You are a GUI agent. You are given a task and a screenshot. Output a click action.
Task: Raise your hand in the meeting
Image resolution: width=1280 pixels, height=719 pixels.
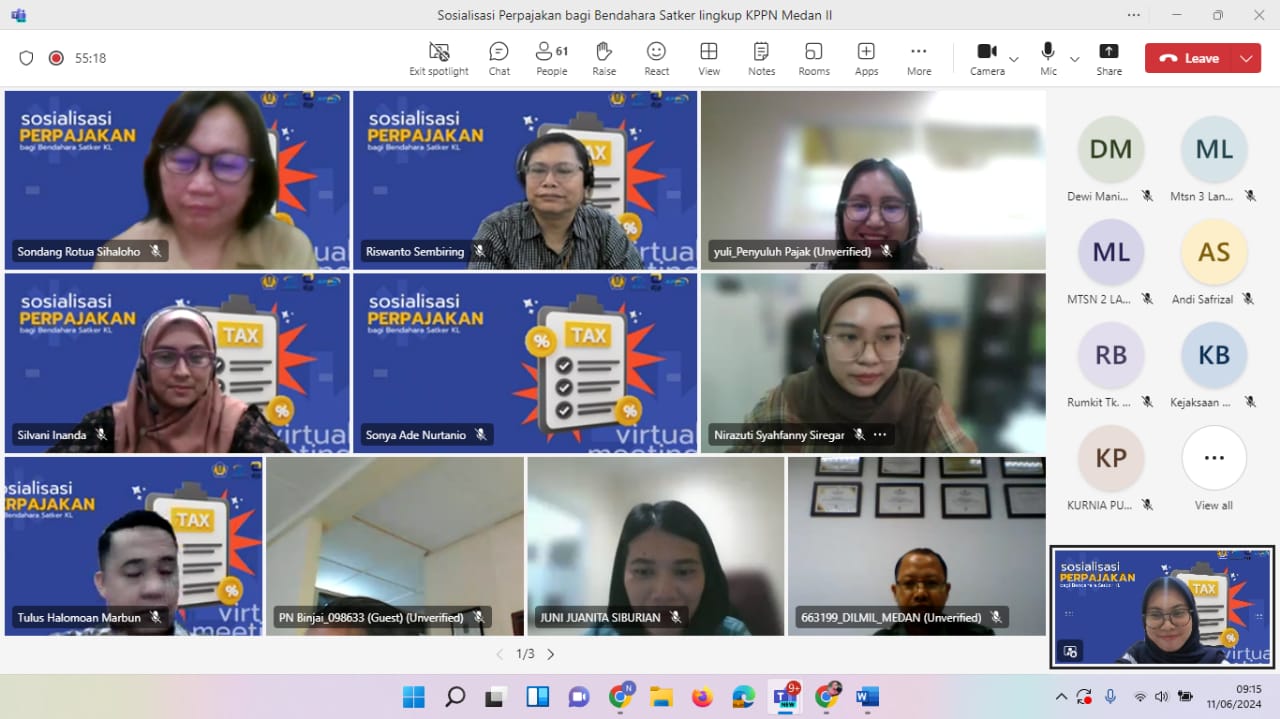[604, 58]
